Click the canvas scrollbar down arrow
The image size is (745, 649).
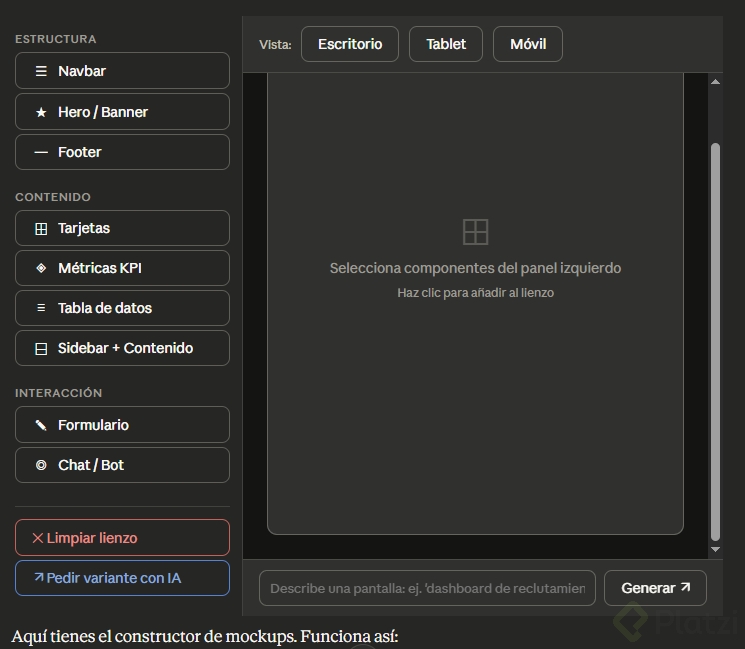click(715, 549)
